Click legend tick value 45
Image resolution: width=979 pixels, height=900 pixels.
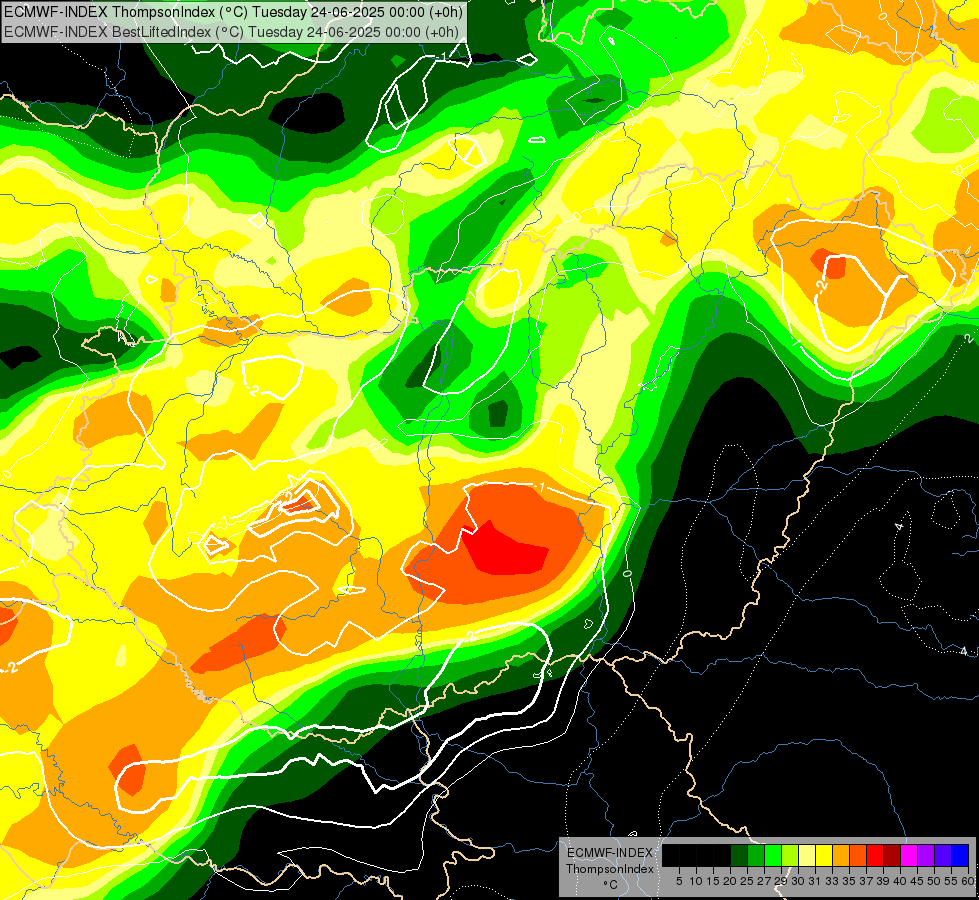click(x=918, y=881)
